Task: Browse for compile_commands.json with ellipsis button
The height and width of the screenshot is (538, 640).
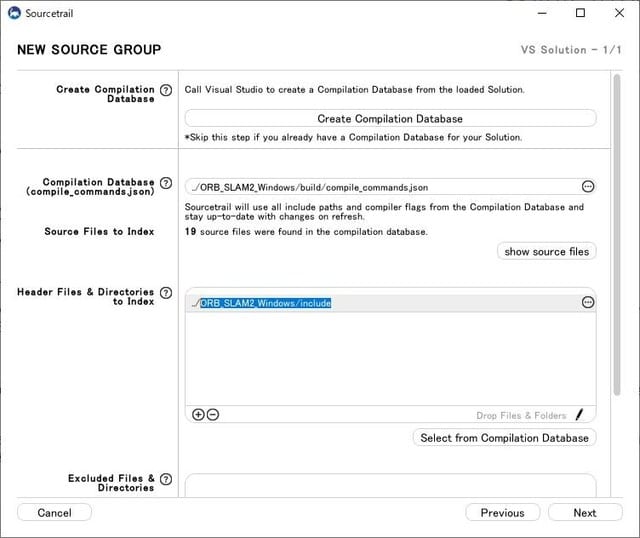Action: pyautogui.click(x=588, y=187)
